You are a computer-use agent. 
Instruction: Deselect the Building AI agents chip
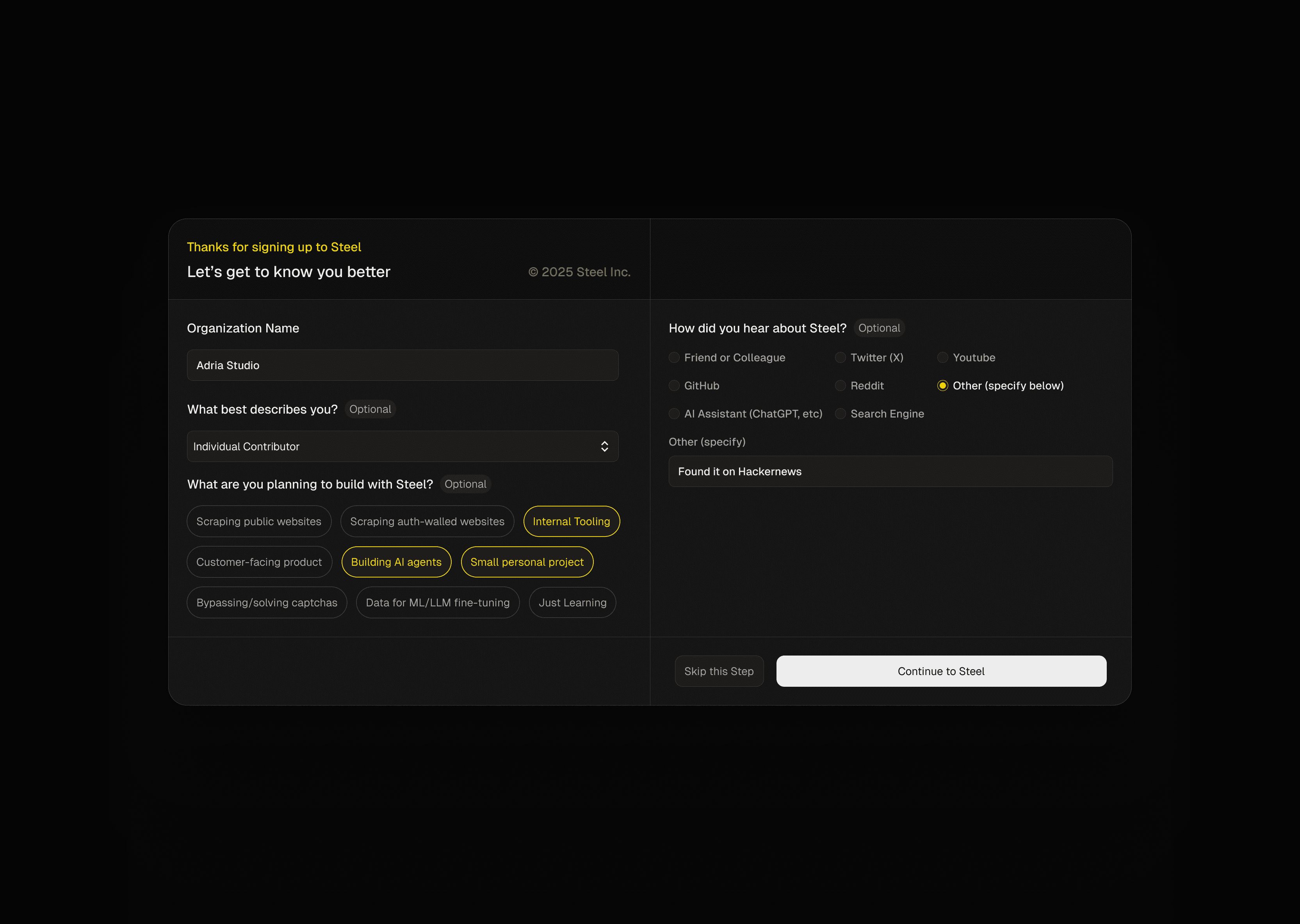[396, 562]
